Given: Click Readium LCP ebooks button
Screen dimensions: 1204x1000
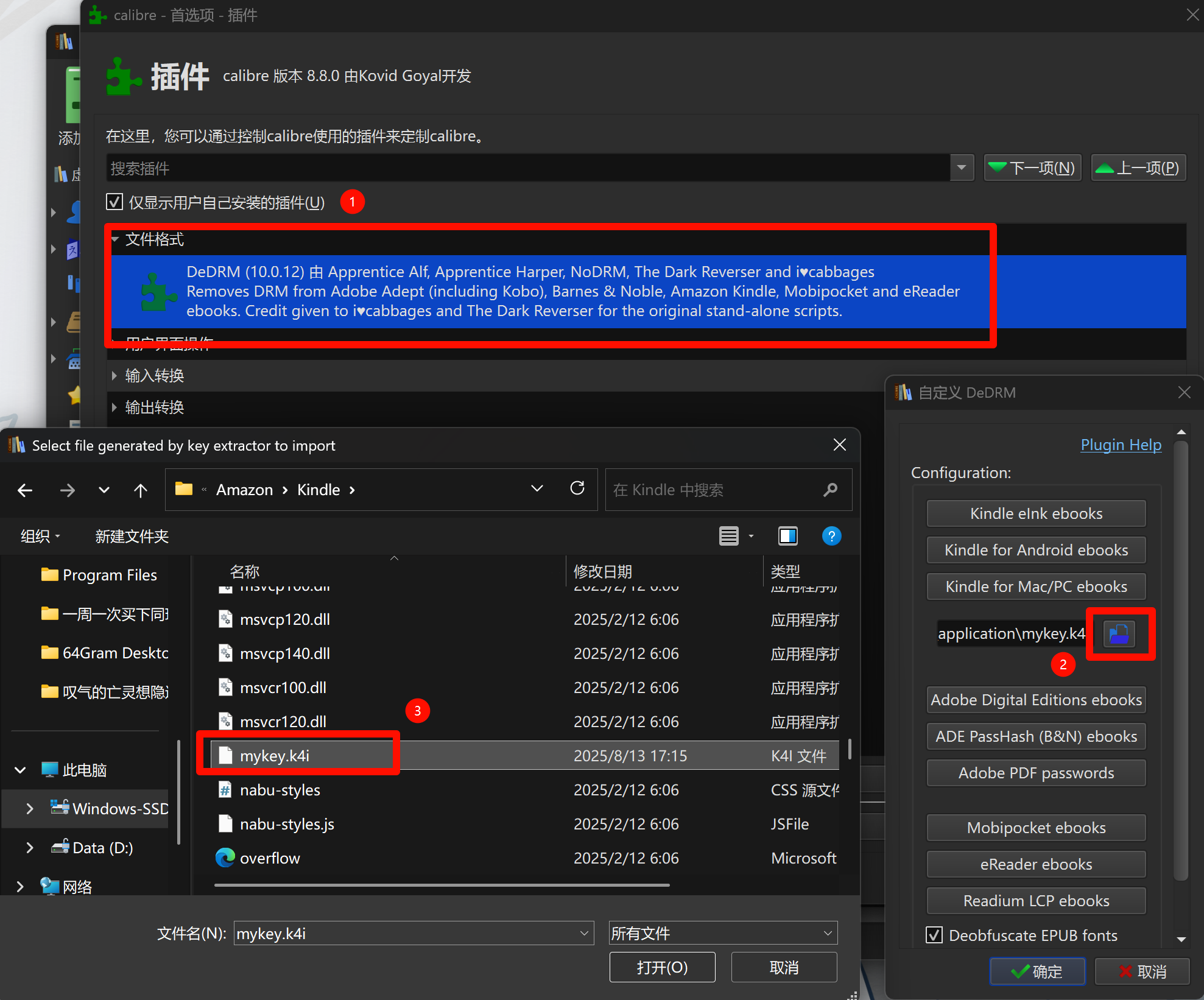Looking at the screenshot, I should 1036,901.
